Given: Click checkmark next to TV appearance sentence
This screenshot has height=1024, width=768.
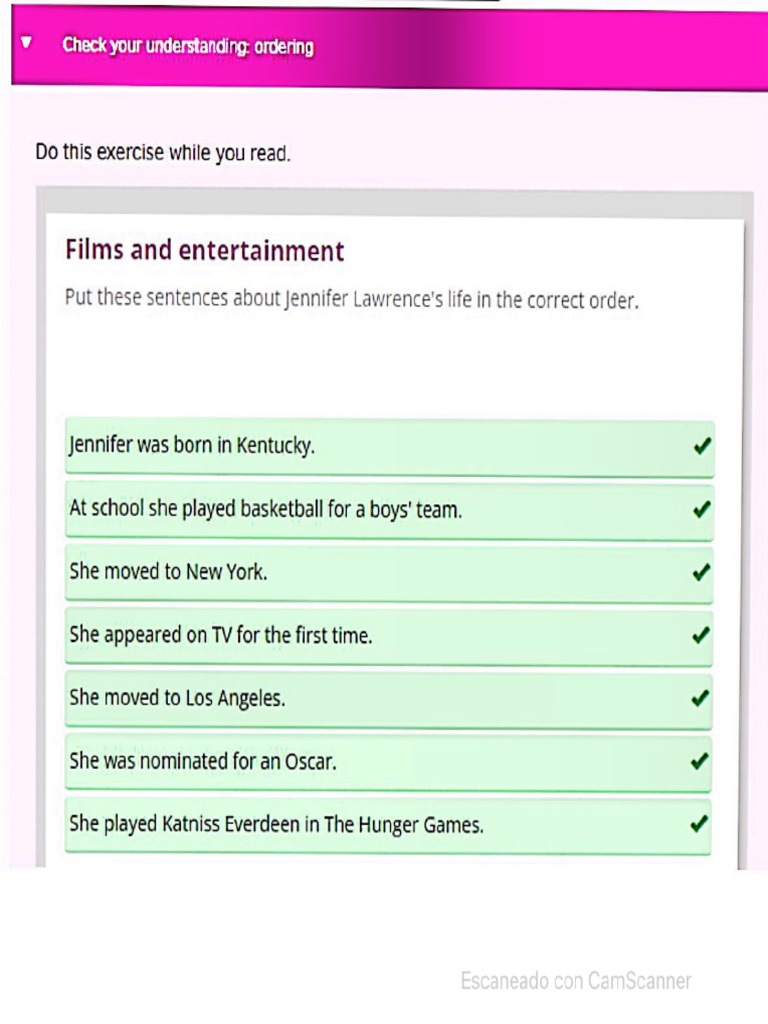Looking at the screenshot, I should pos(702,635).
